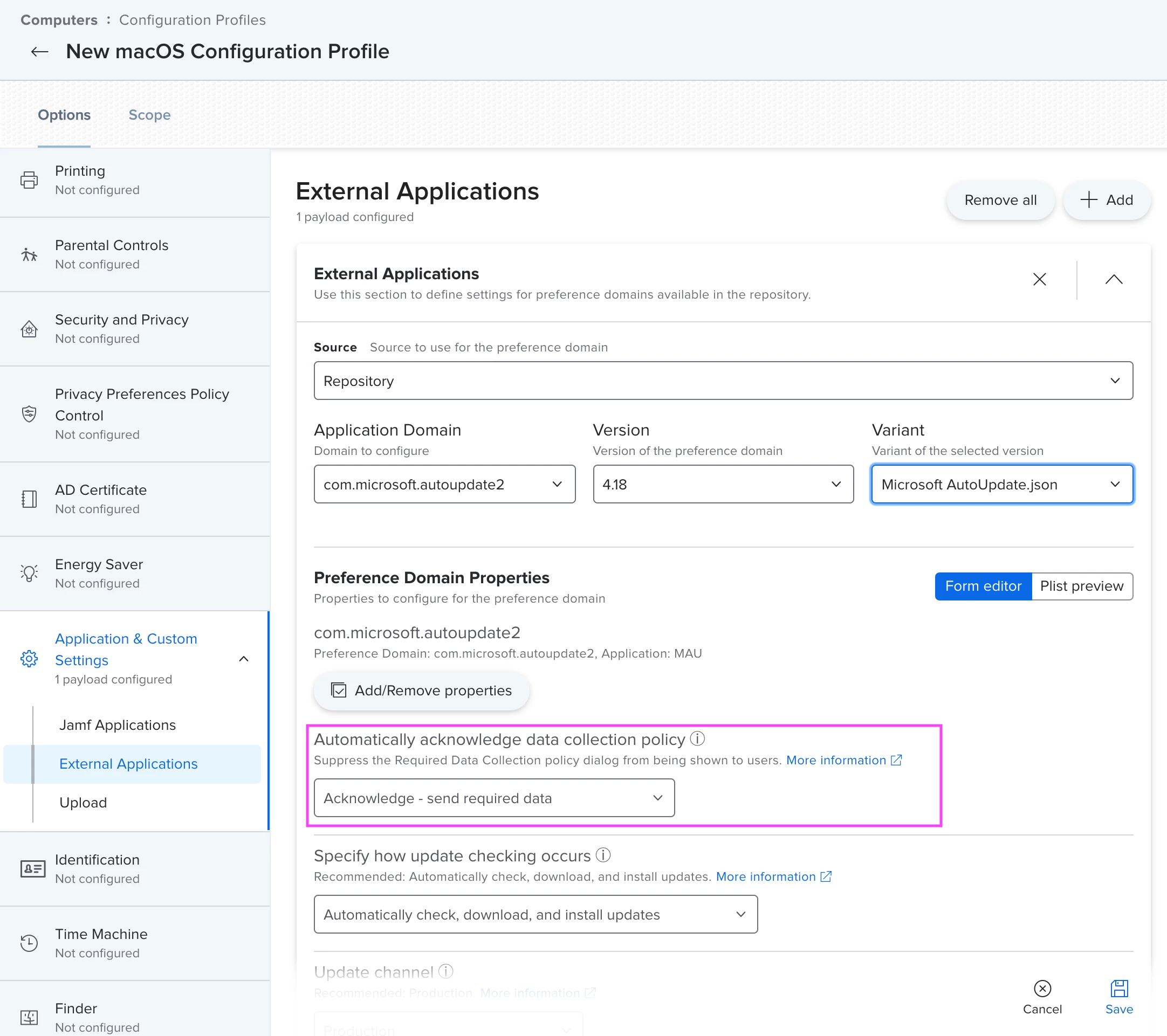
Task: Open More information link for data collection
Action: [836, 761]
